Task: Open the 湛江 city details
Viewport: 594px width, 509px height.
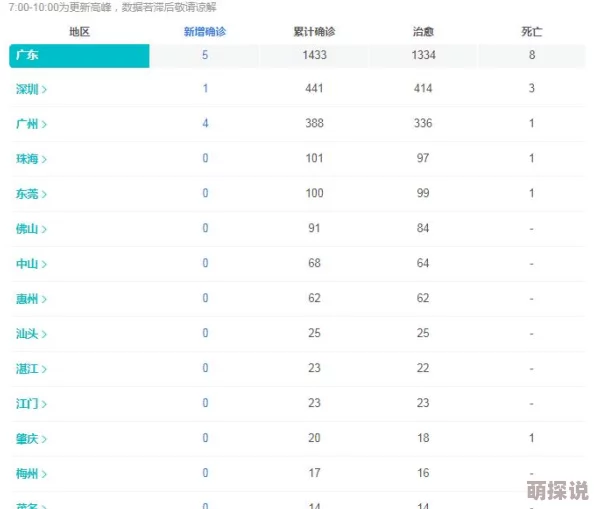Action: pos(31,368)
